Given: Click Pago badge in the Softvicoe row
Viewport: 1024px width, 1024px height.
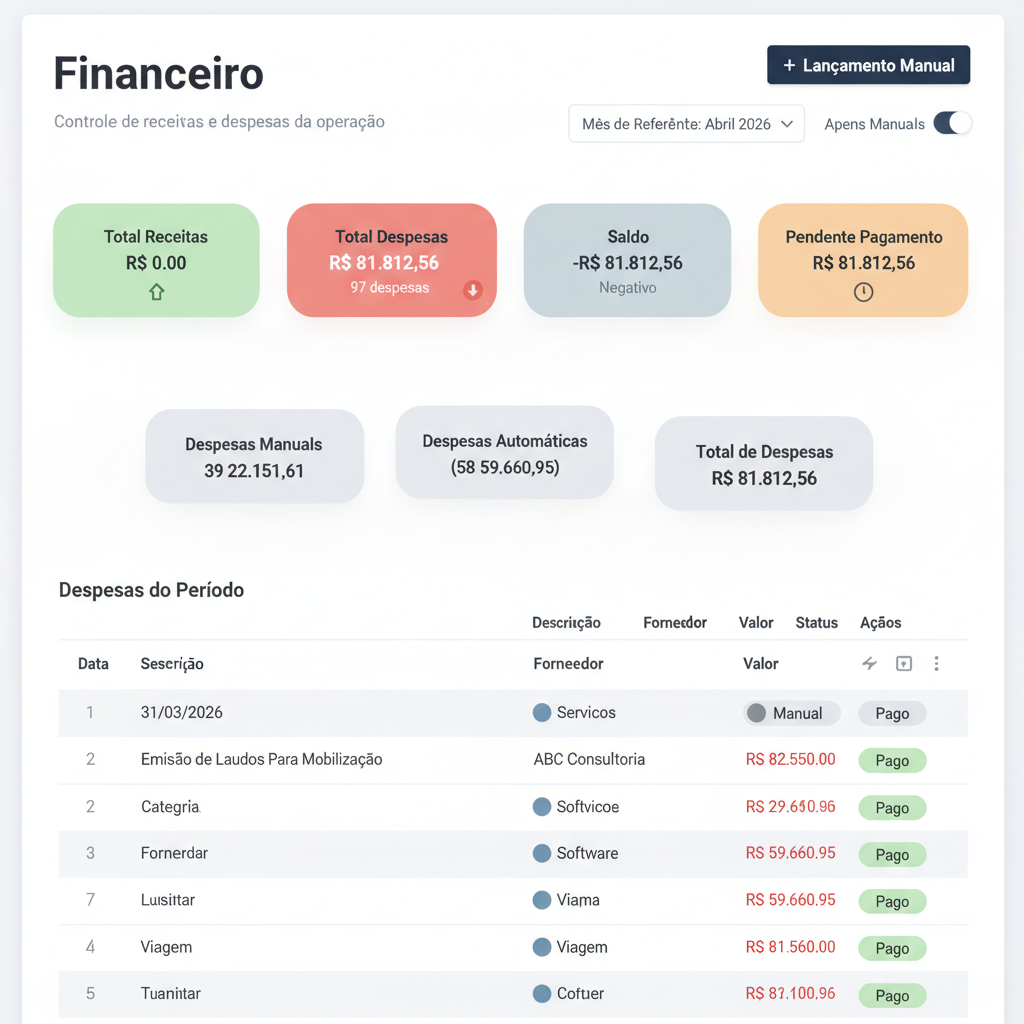Looking at the screenshot, I should click(892, 808).
